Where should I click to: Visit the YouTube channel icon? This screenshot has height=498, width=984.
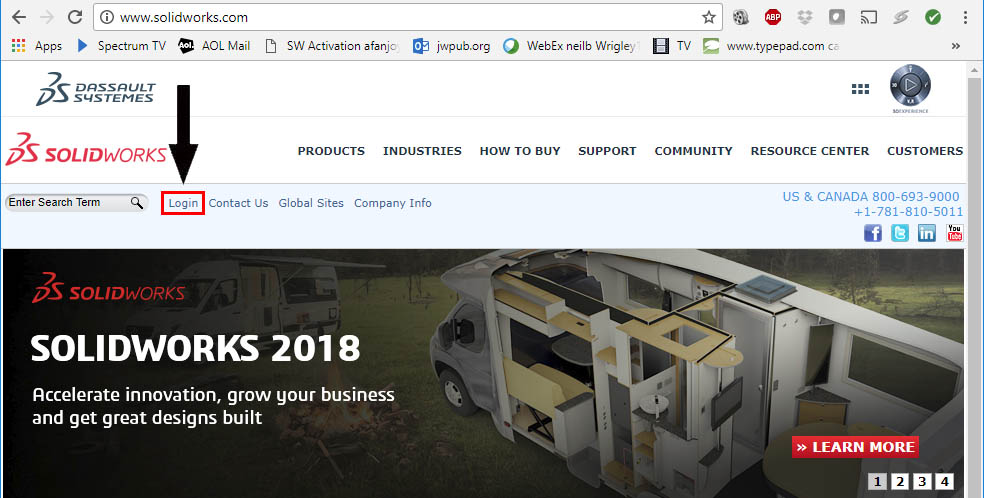point(955,233)
